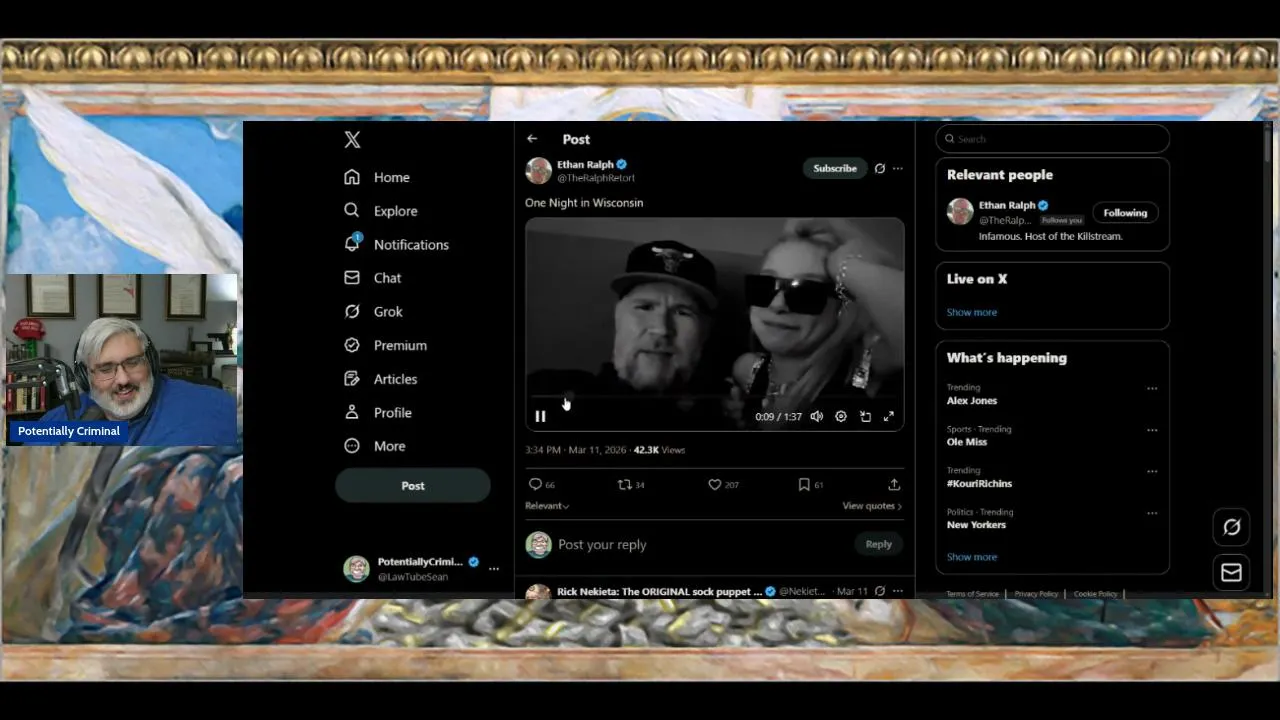Open the PotentiallyCrimi... account switcher menu
The height and width of the screenshot is (720, 1280).
pos(421,569)
